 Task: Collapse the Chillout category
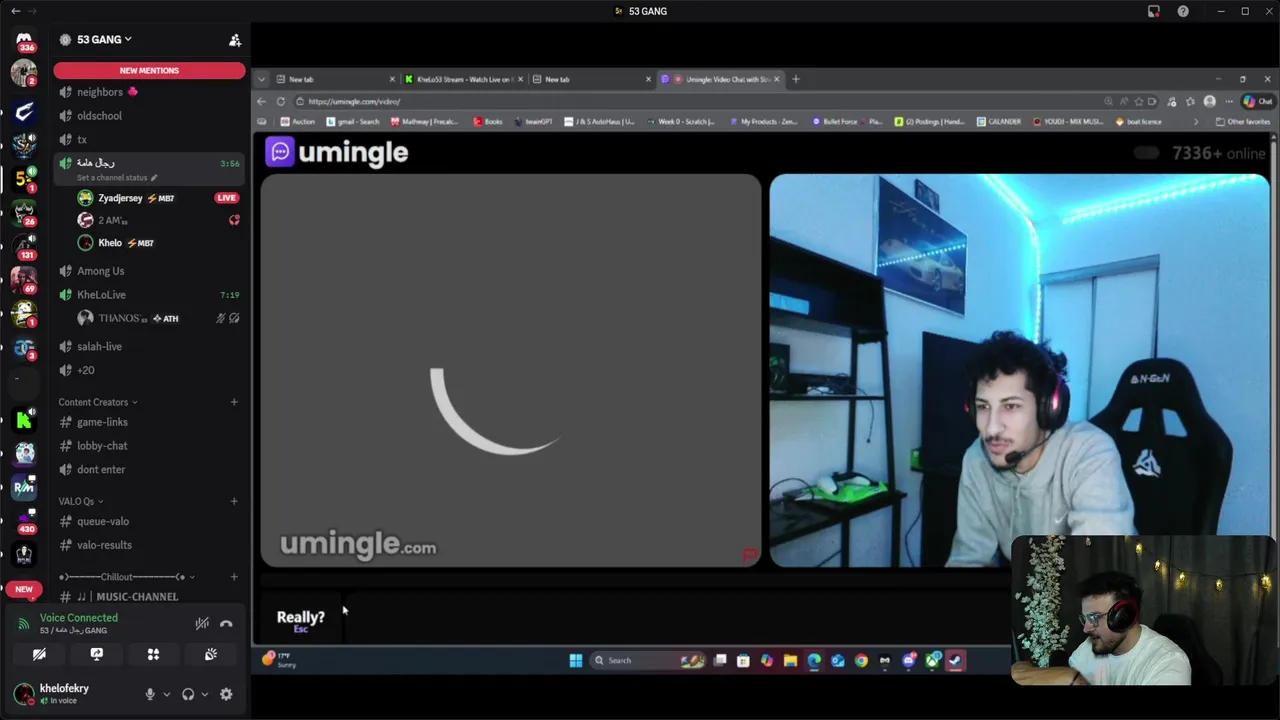click(126, 577)
